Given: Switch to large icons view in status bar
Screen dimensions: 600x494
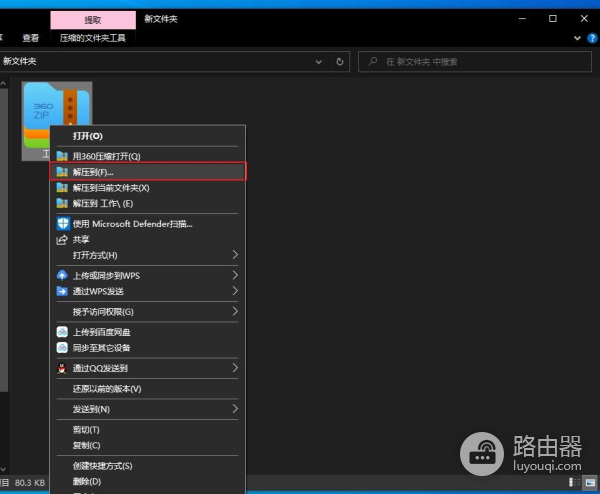Looking at the screenshot, I should click(x=590, y=484).
